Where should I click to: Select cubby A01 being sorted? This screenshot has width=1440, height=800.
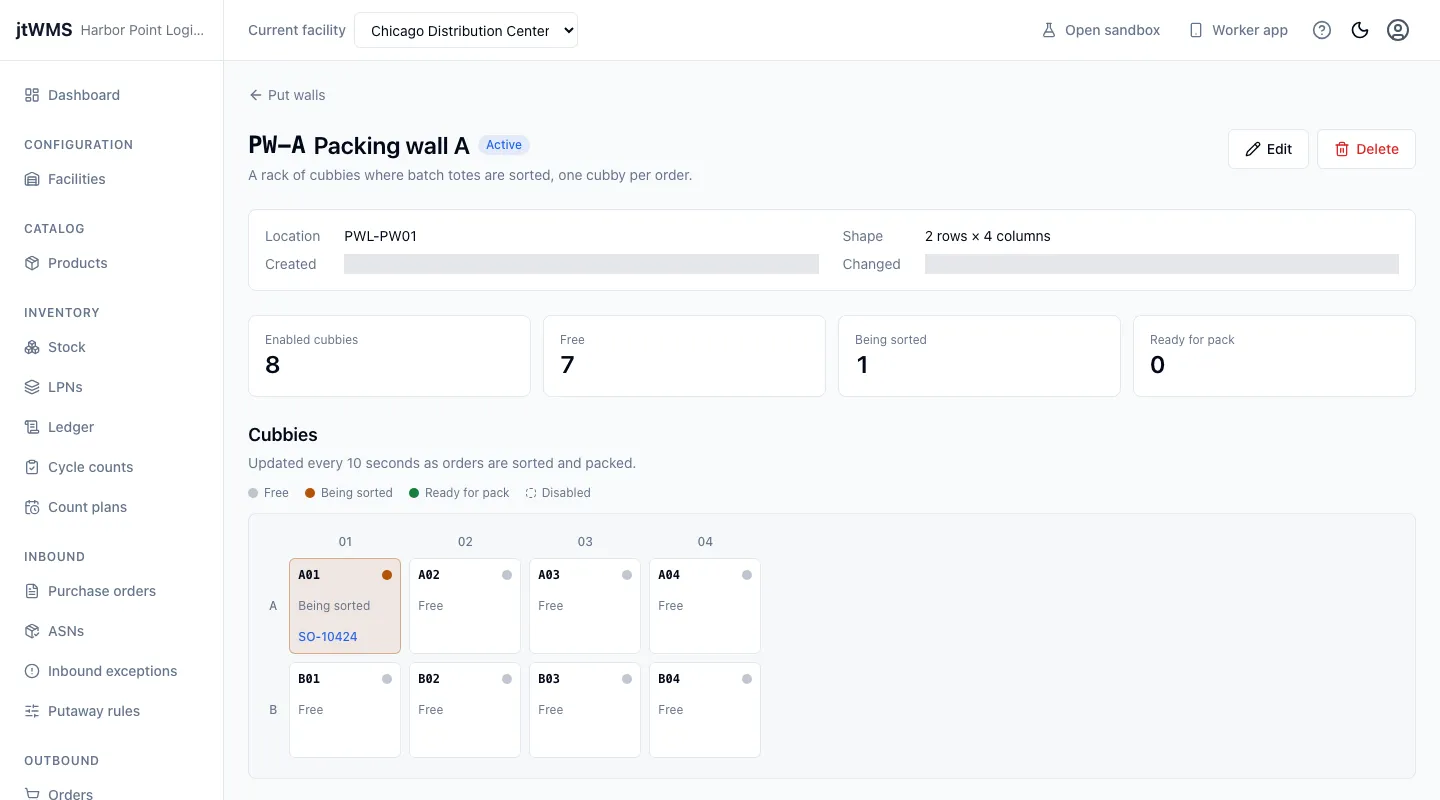point(345,606)
